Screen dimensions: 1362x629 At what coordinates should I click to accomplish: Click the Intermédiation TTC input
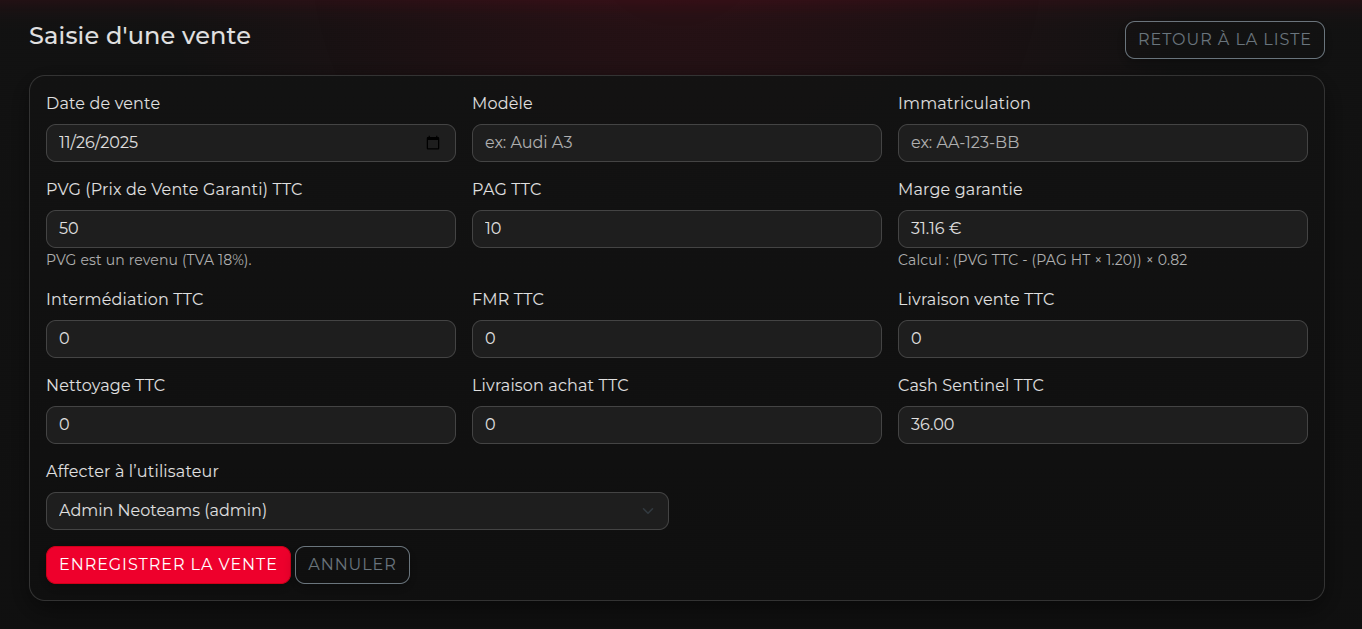pos(250,339)
